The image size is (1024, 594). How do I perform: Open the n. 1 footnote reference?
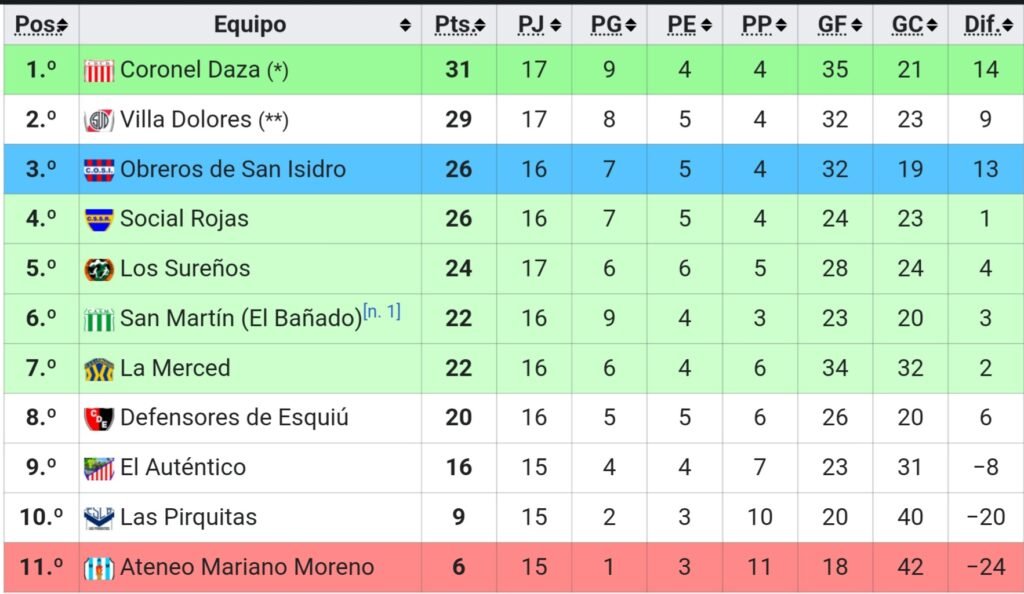tap(382, 311)
